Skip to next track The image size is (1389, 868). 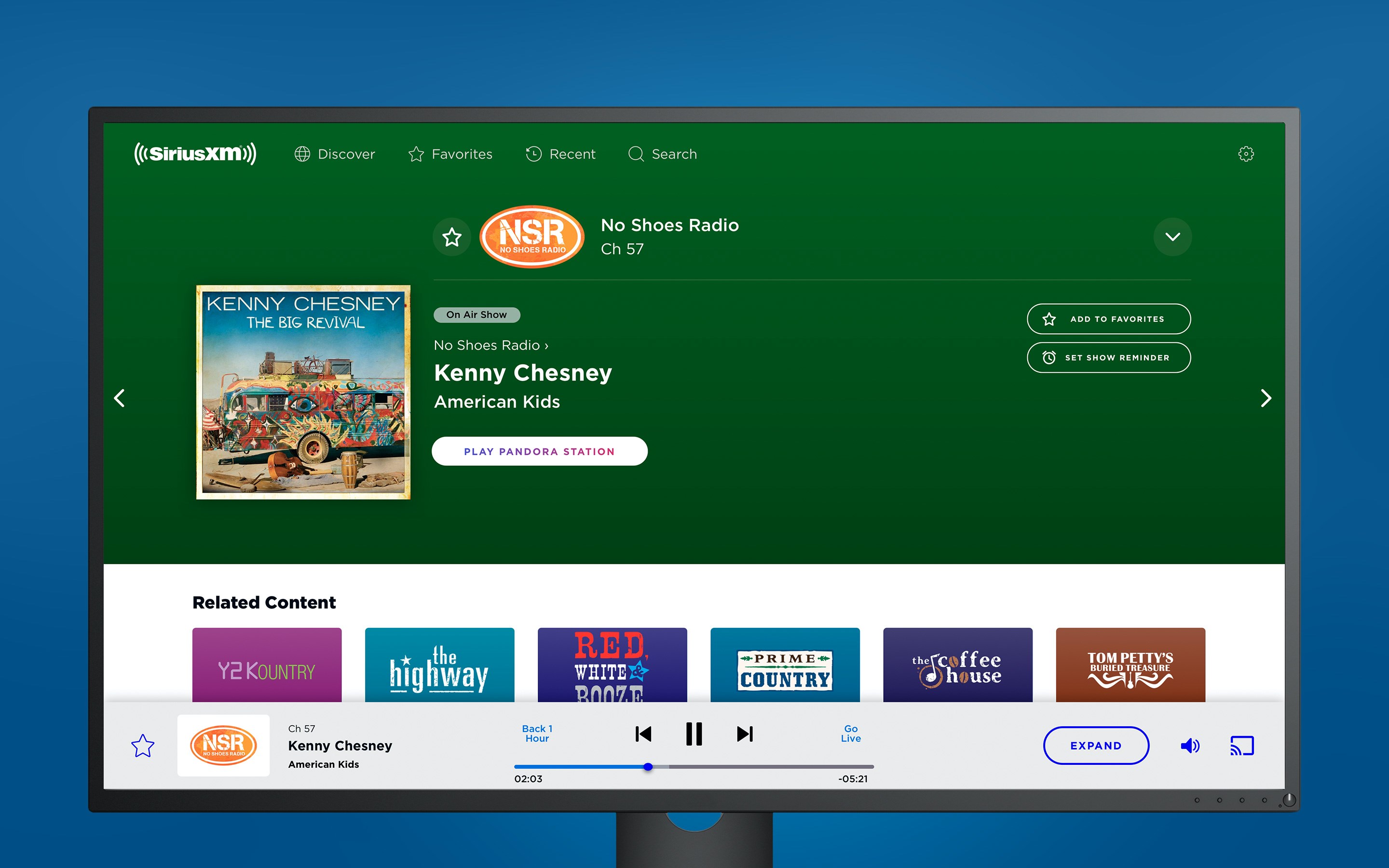pyautogui.click(x=745, y=733)
